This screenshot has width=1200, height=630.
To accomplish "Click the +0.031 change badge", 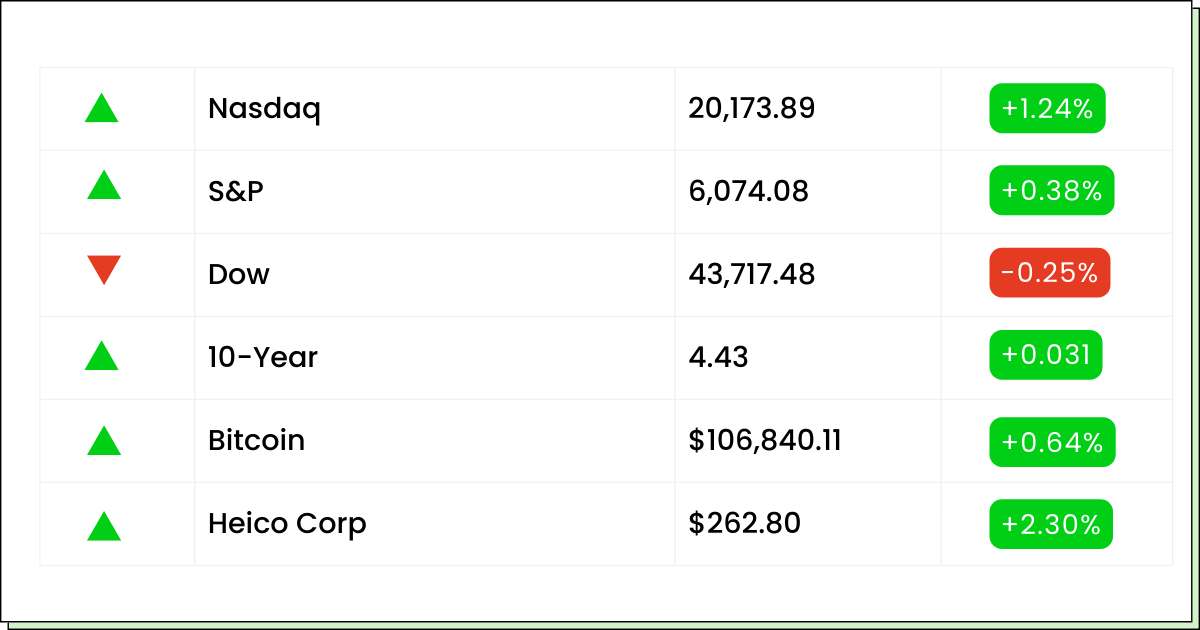I will pyautogui.click(x=1045, y=355).
